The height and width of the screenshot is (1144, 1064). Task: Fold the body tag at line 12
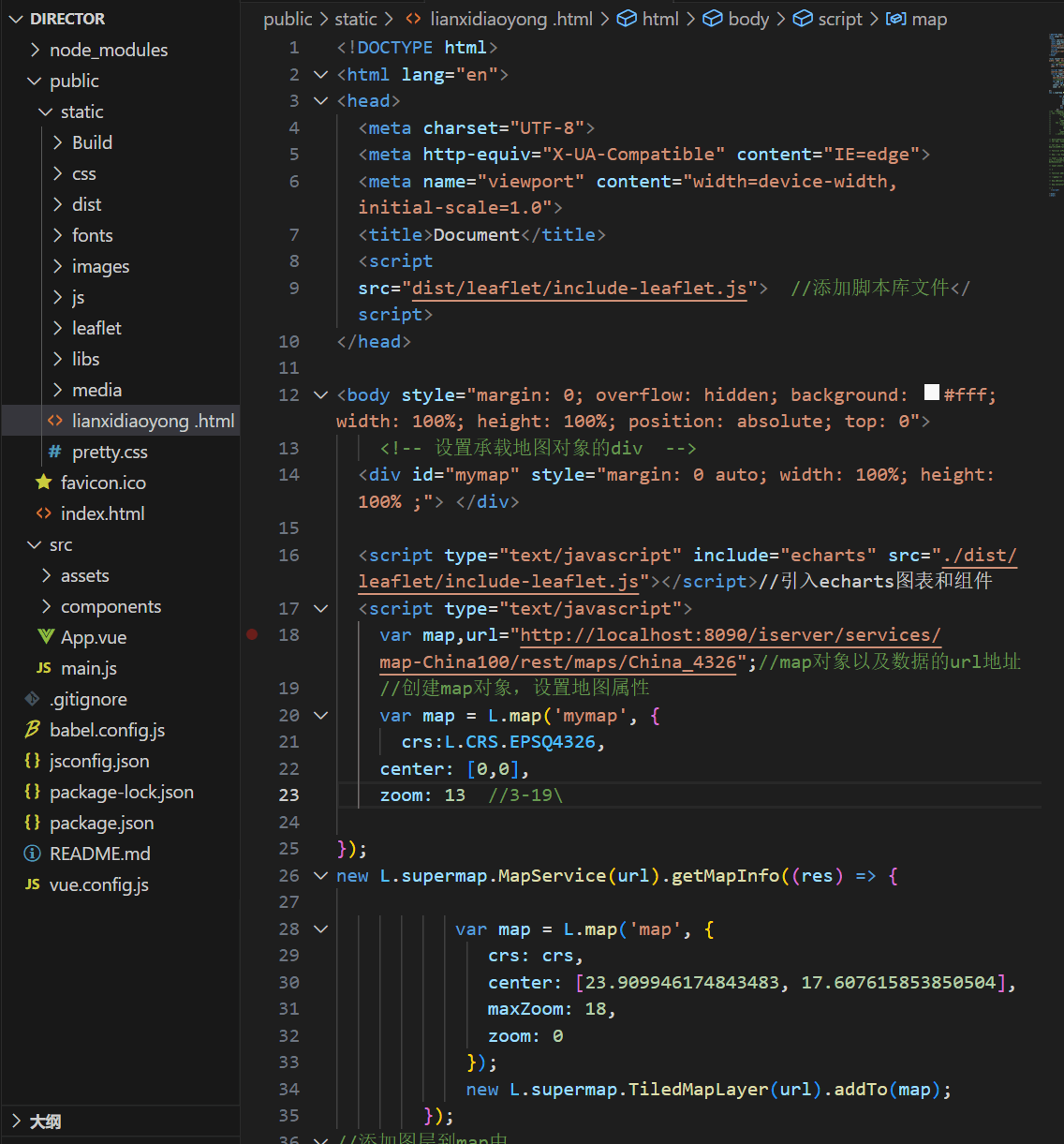[x=320, y=395]
